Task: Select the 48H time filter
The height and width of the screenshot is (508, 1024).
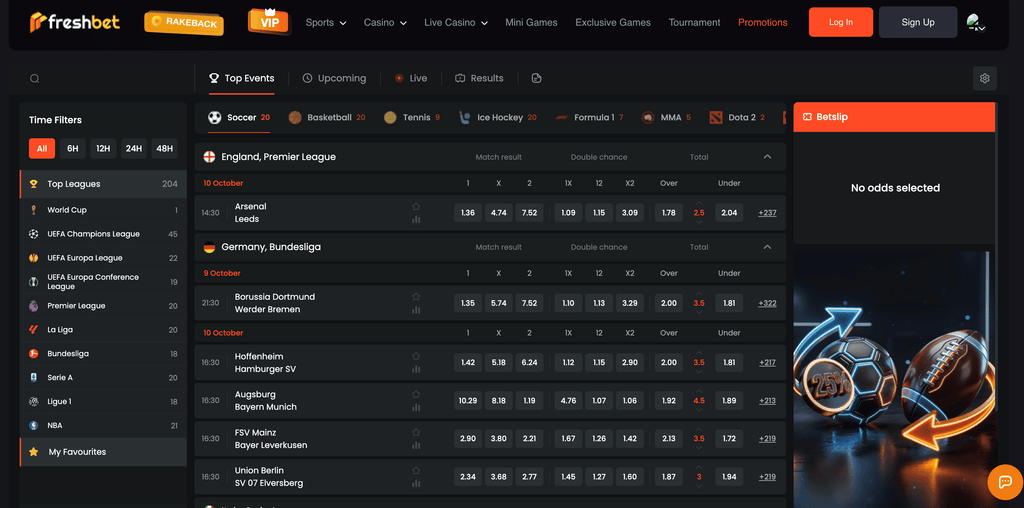Action: pyautogui.click(x=165, y=148)
